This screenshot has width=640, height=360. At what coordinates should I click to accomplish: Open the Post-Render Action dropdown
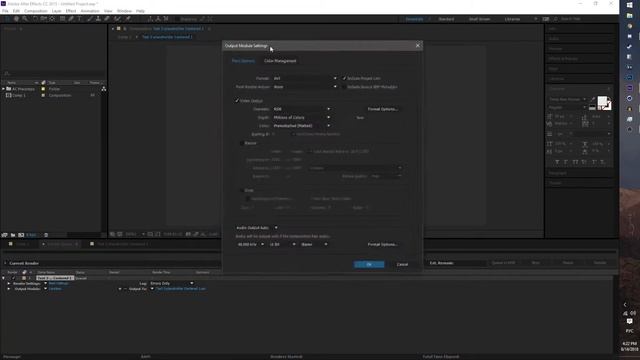click(305, 87)
